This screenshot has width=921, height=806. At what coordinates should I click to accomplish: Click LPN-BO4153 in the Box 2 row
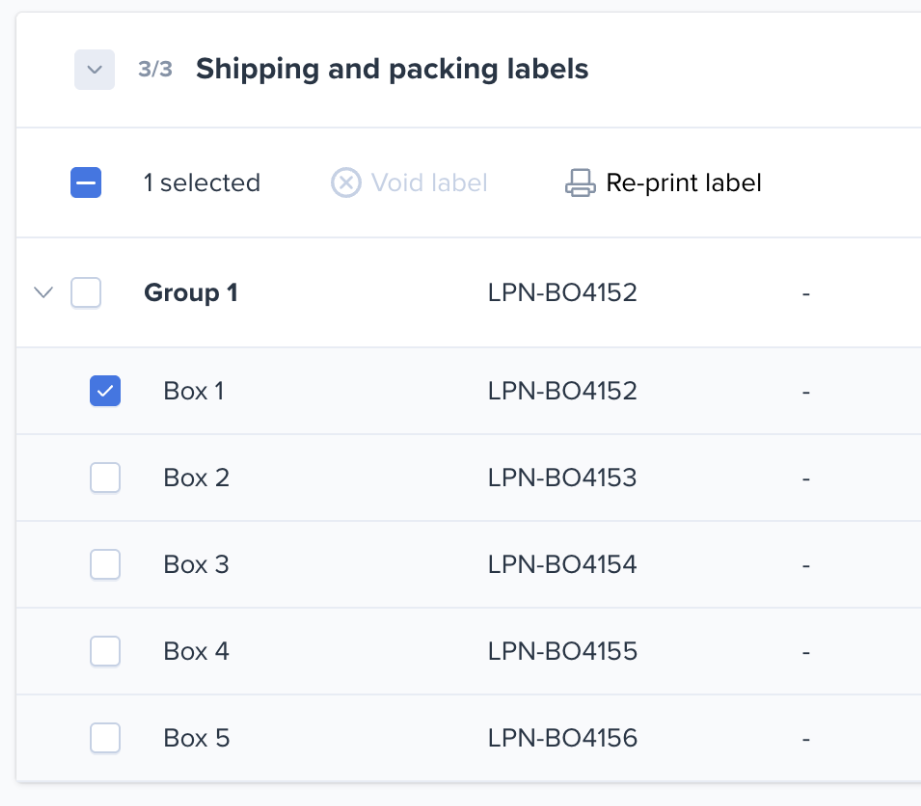(562, 478)
